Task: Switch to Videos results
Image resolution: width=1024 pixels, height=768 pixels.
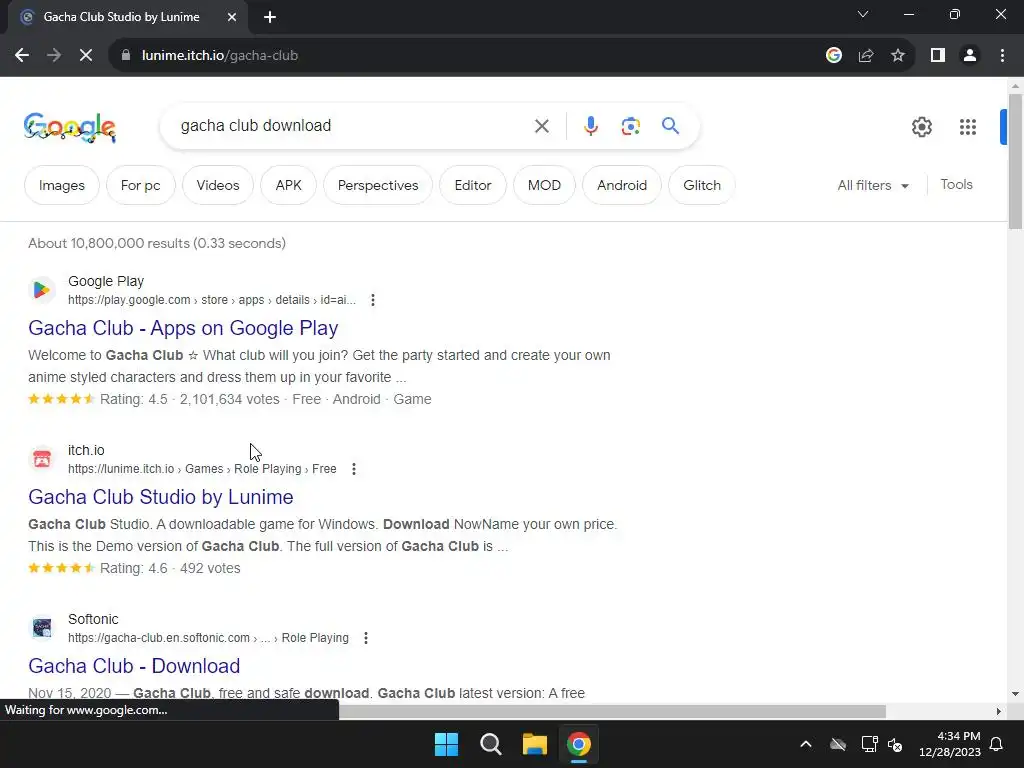Action: [x=217, y=185]
